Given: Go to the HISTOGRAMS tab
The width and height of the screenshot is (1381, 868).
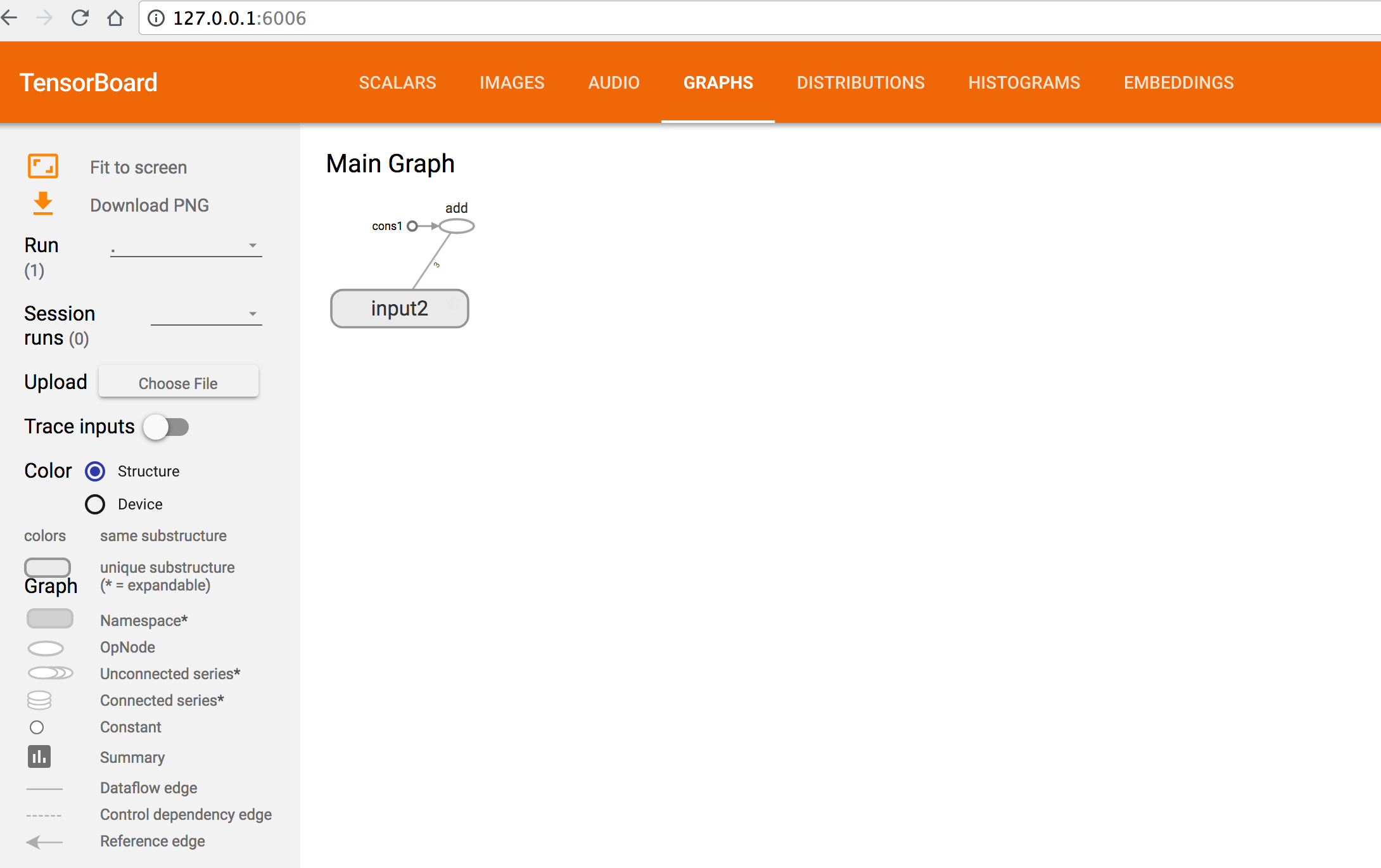Looking at the screenshot, I should tap(1024, 82).
